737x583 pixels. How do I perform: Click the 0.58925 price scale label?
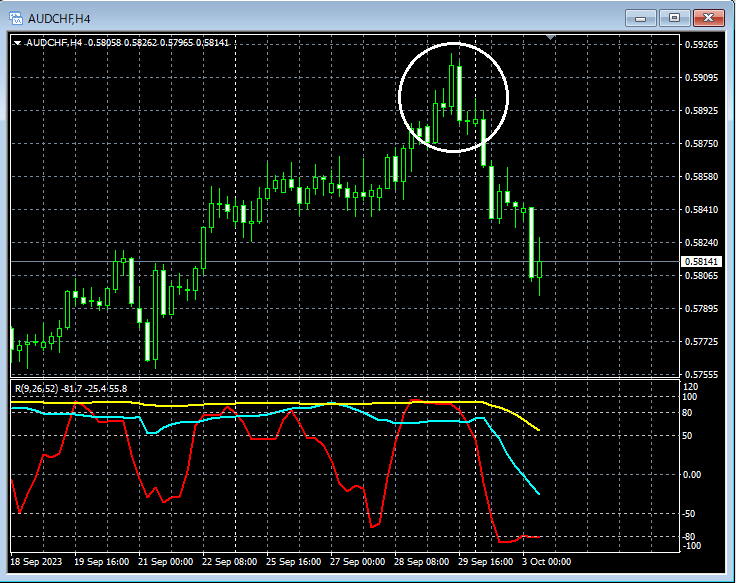point(701,110)
